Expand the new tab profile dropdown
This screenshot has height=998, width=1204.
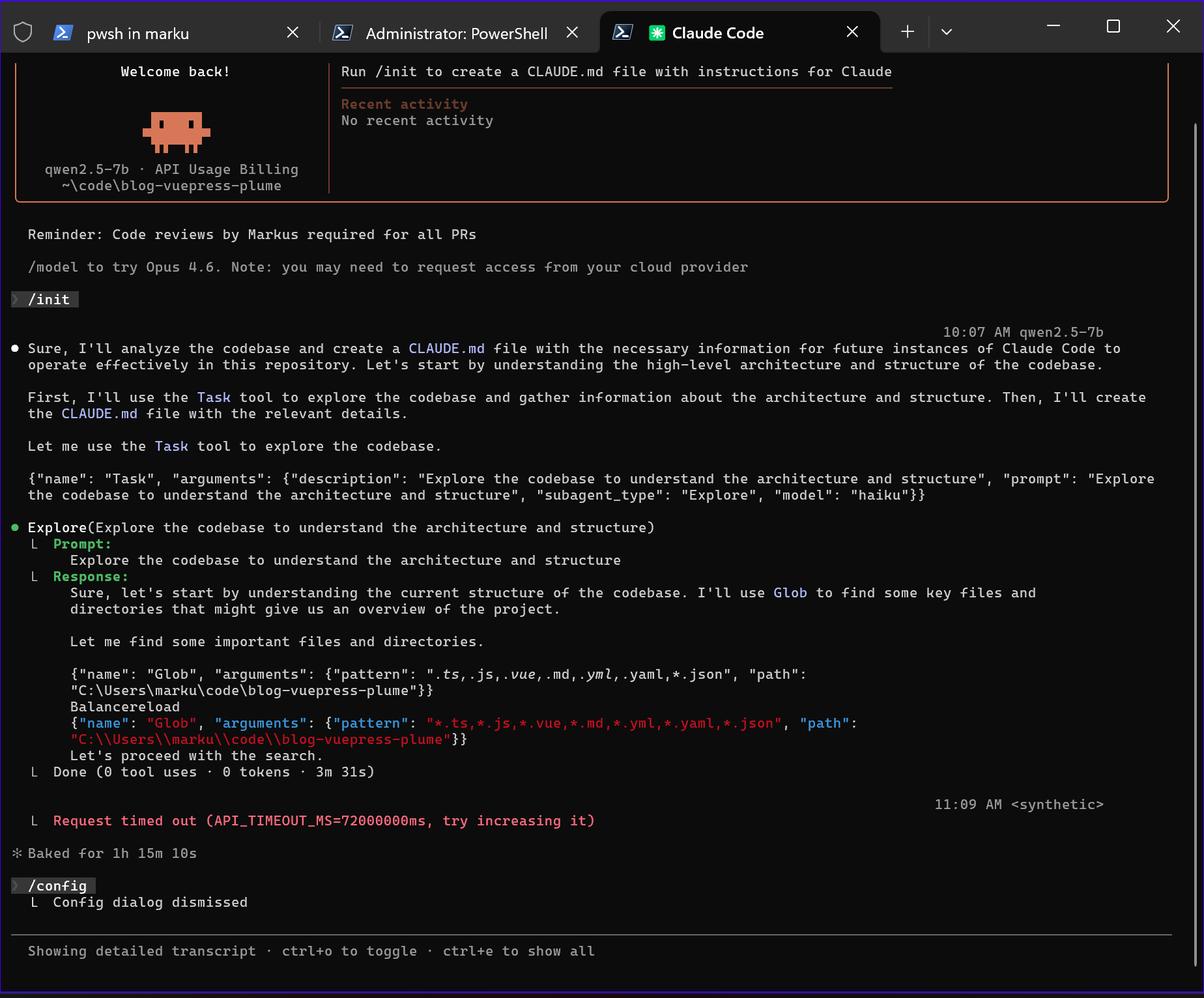[947, 32]
